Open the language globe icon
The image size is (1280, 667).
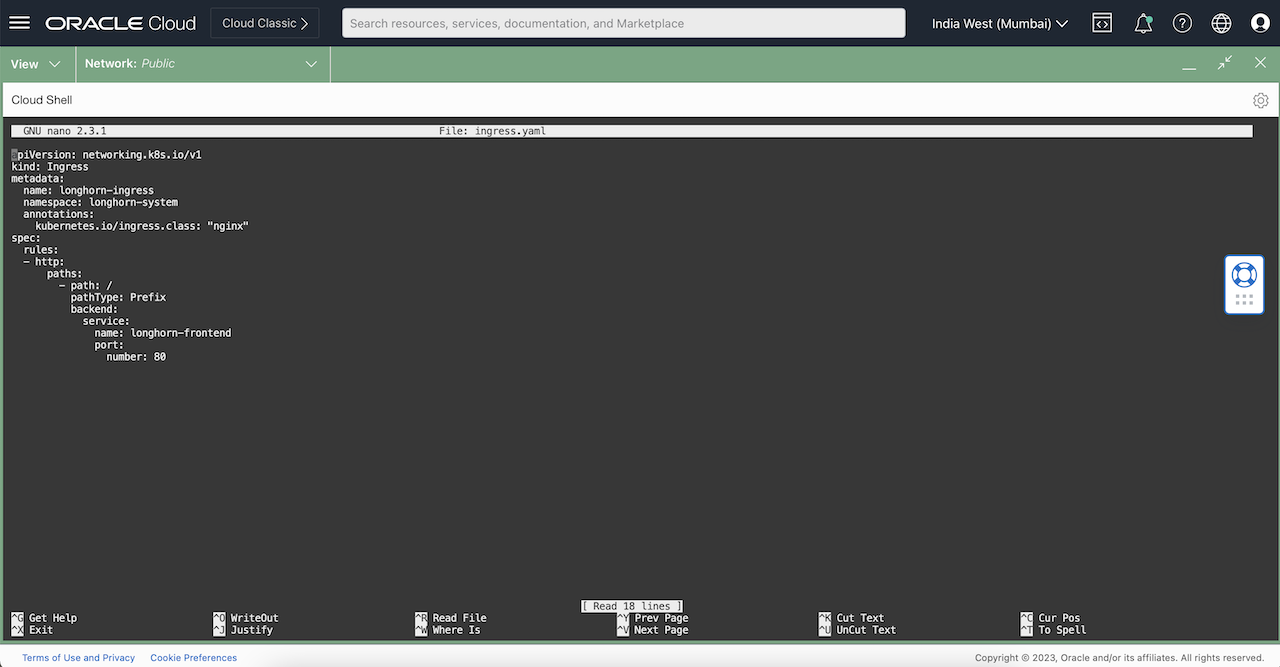point(1221,23)
